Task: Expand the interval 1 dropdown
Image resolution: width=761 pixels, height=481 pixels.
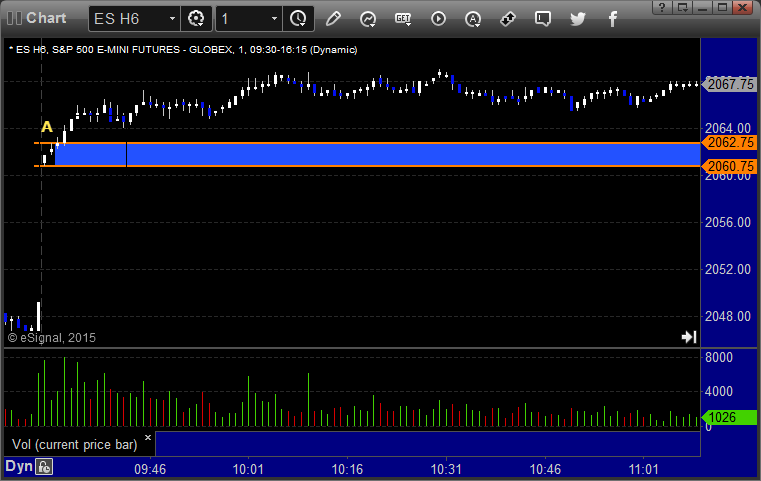Action: point(274,19)
